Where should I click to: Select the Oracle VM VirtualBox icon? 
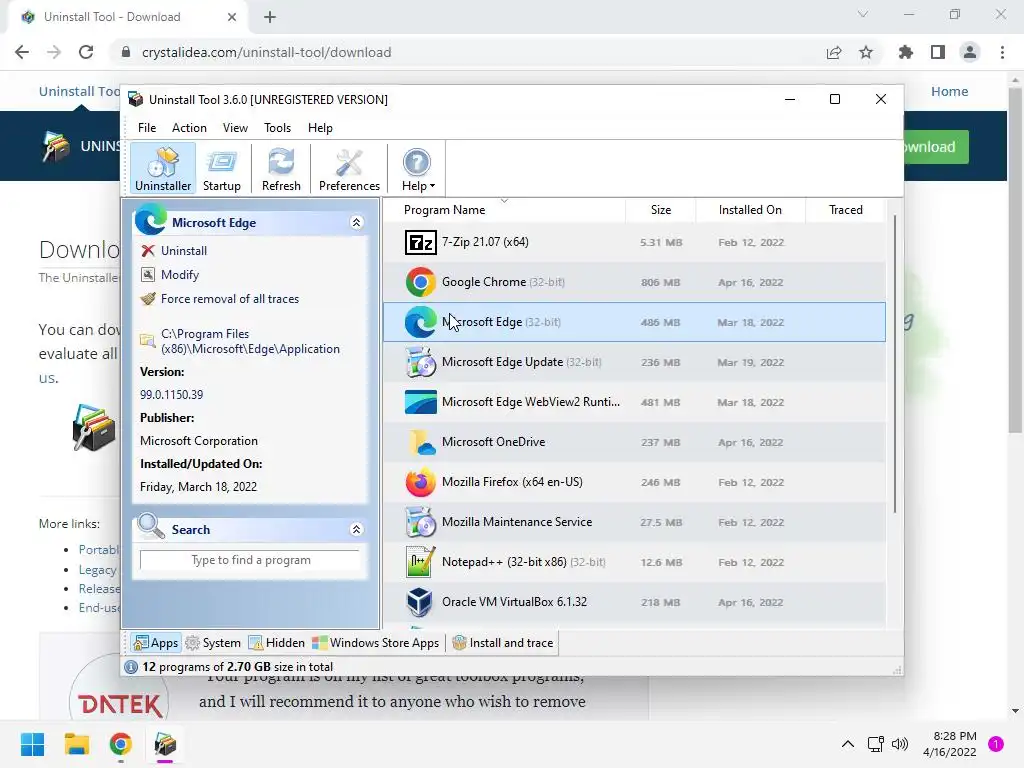point(420,602)
